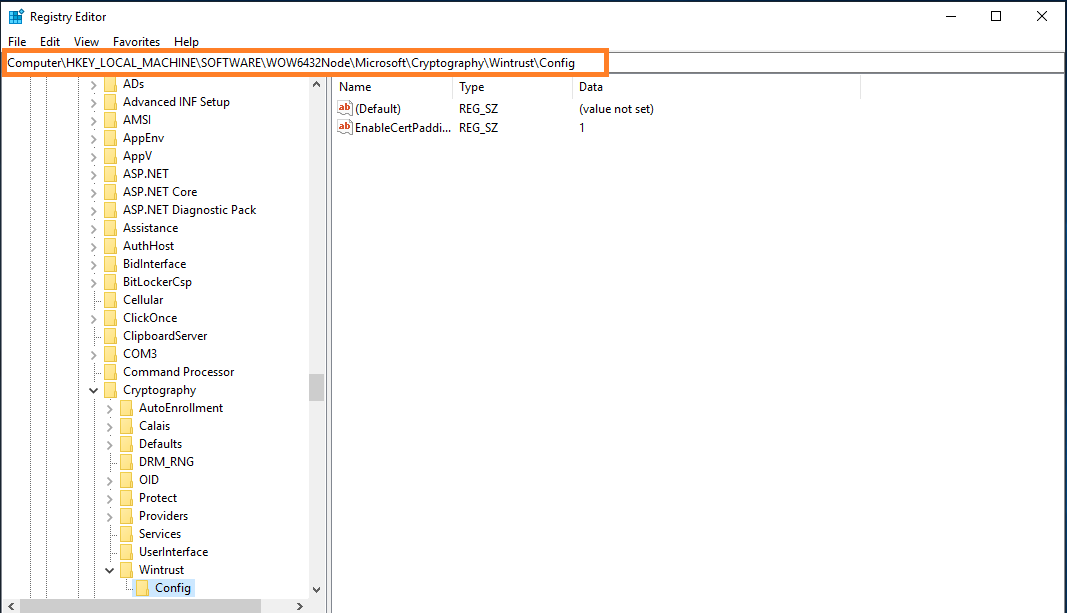This screenshot has height=613, width=1067.
Task: Select the UserInterface key
Action: click(x=174, y=552)
